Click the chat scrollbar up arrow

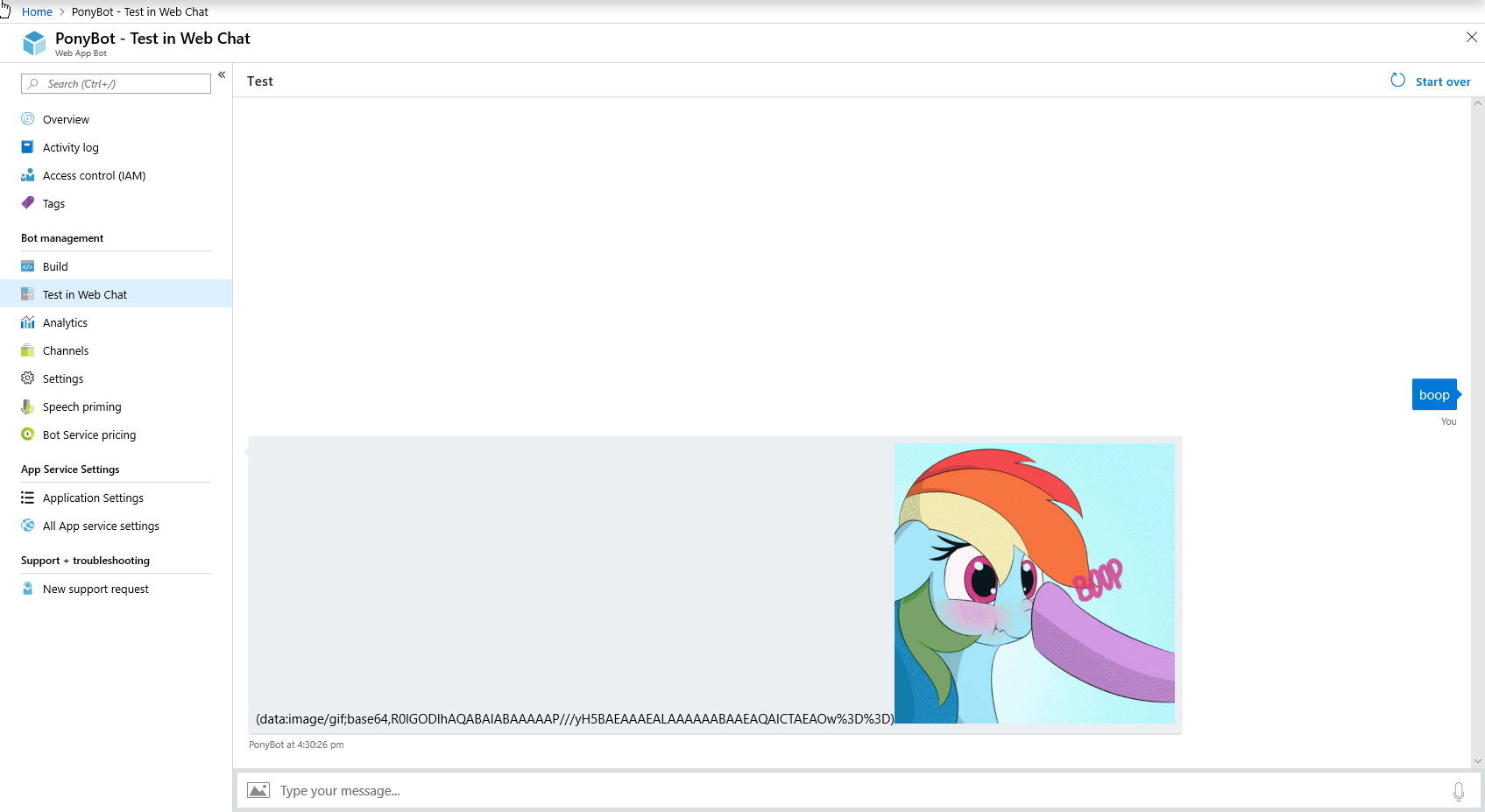pos(1478,103)
